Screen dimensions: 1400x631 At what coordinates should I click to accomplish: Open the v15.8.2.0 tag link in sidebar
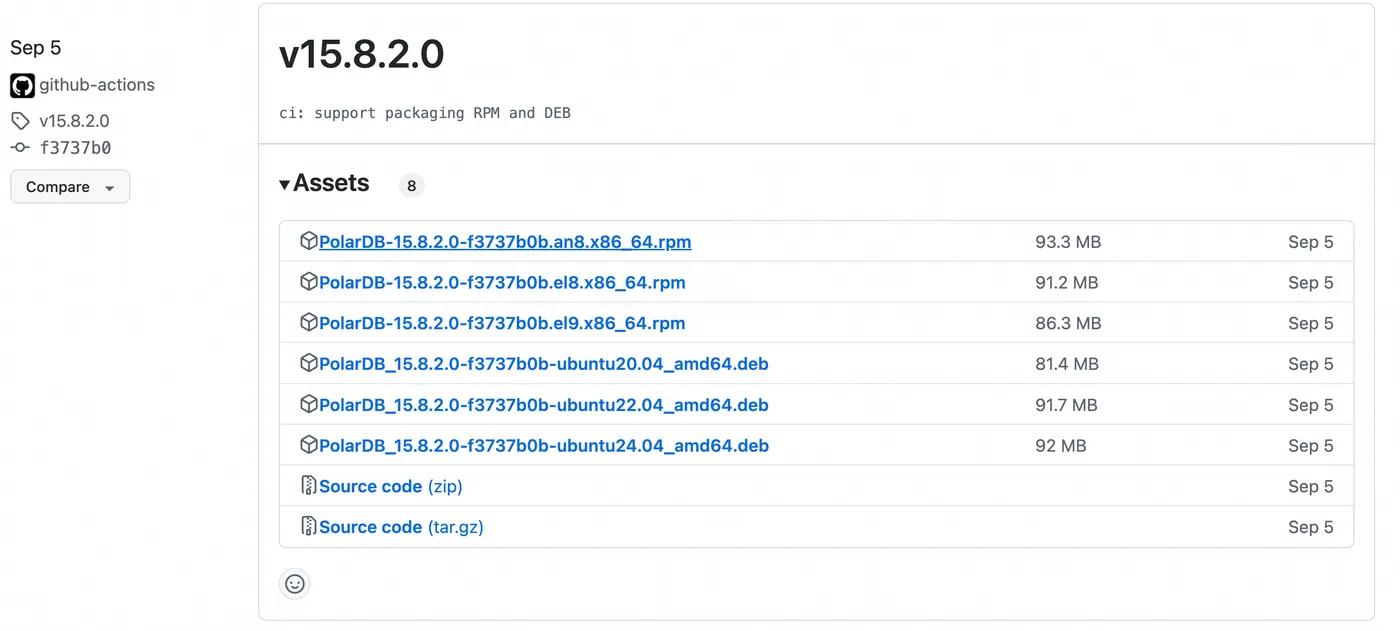pyautogui.click(x=74, y=121)
